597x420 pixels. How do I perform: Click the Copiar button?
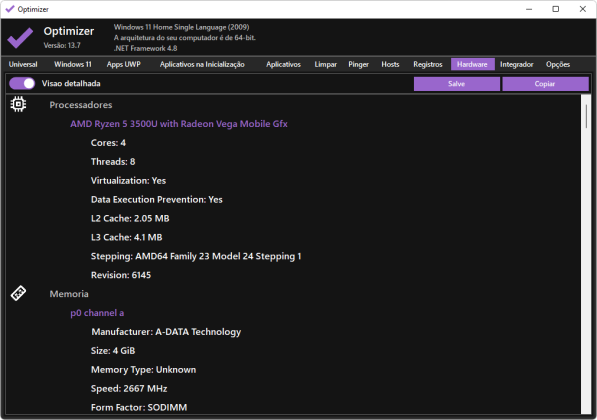545,84
